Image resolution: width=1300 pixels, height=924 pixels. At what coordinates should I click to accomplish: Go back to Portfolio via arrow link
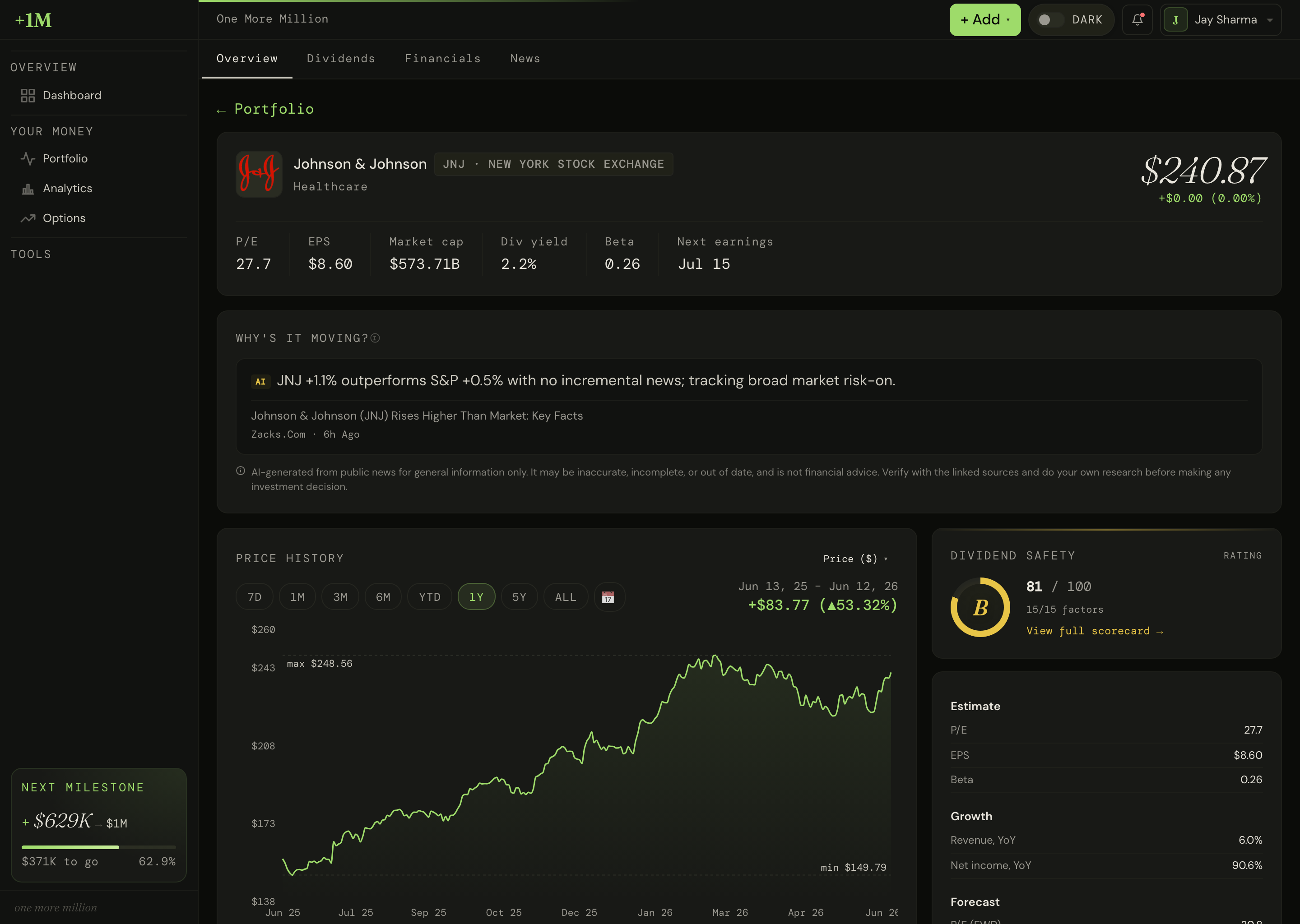265,109
